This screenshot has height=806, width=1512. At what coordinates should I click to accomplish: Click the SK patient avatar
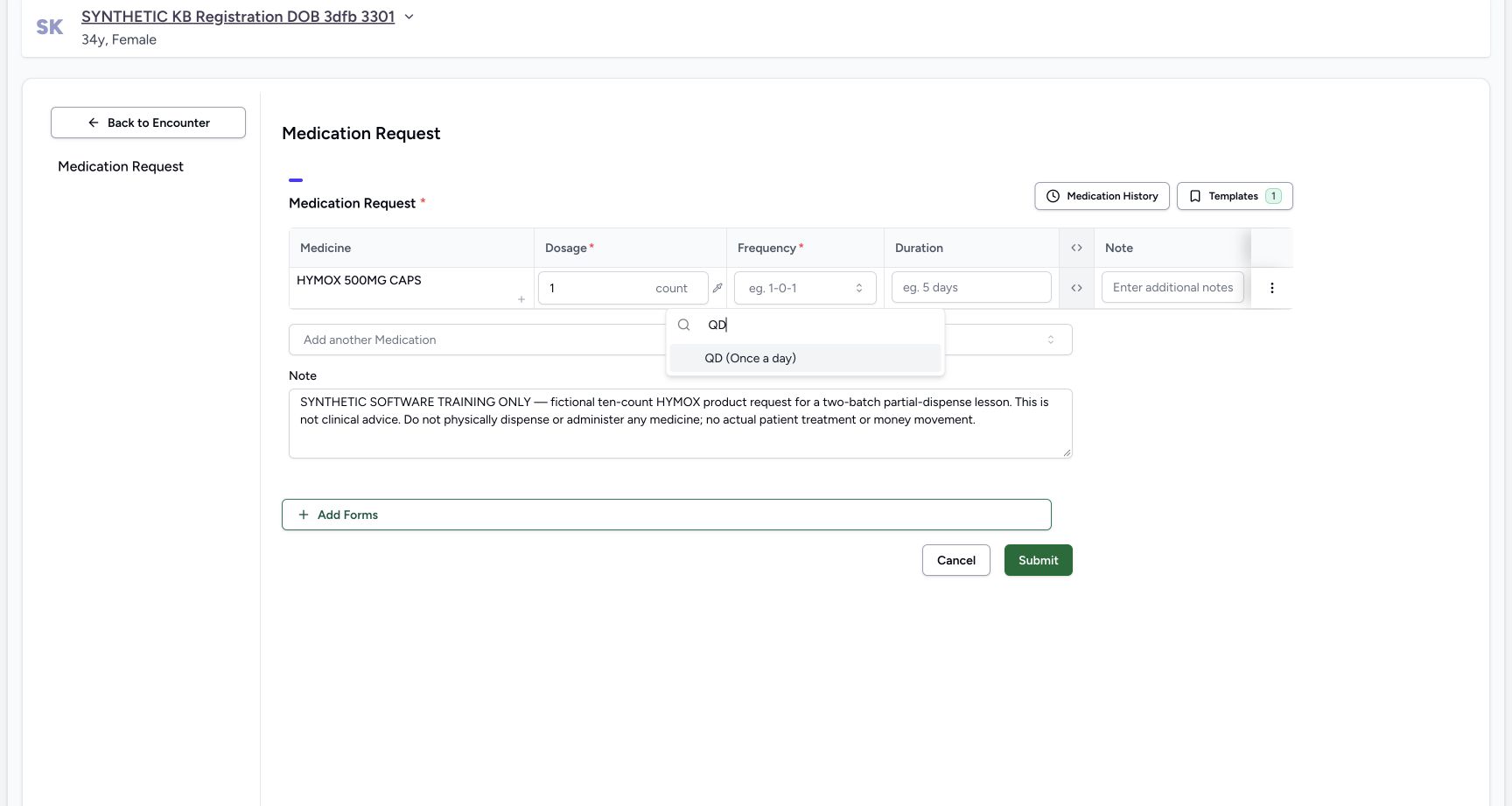coord(50,27)
